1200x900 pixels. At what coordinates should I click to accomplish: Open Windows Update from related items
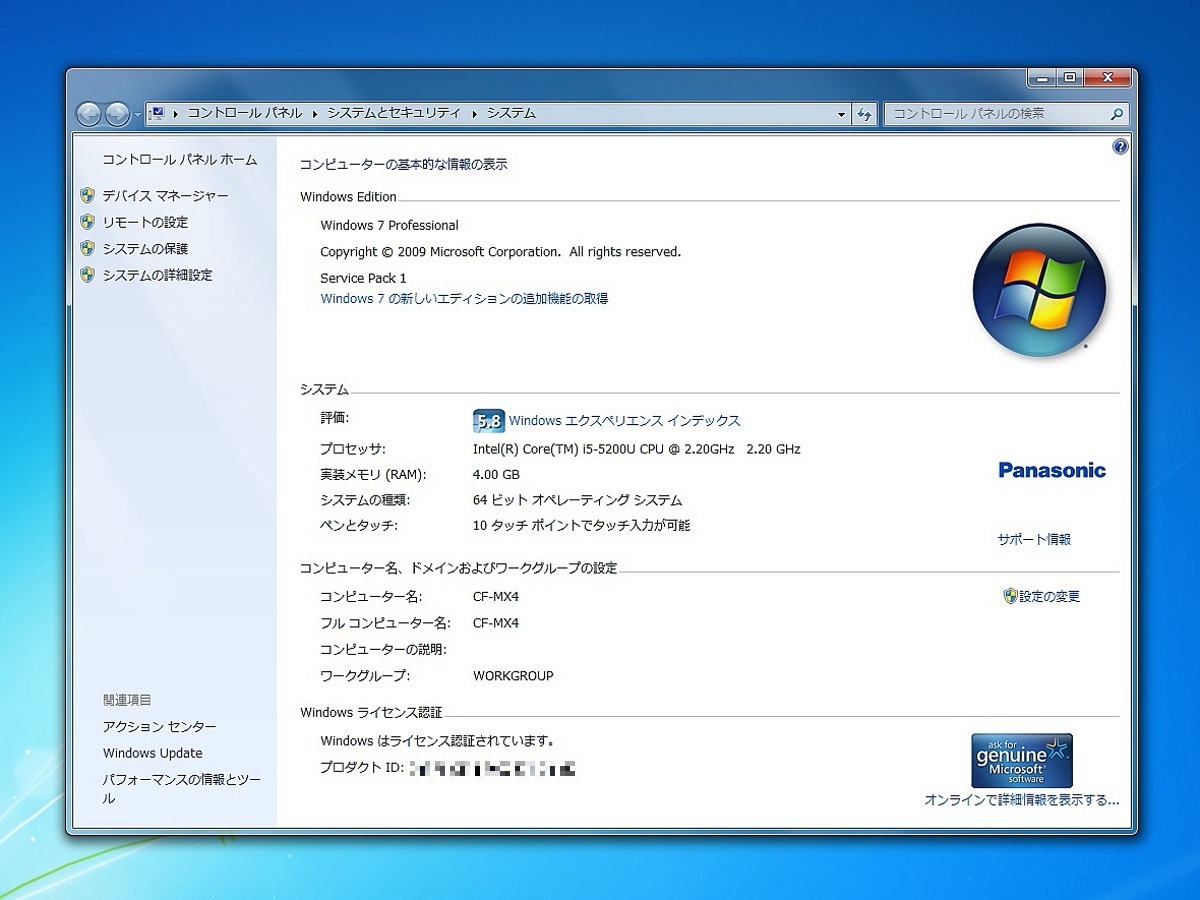152,753
